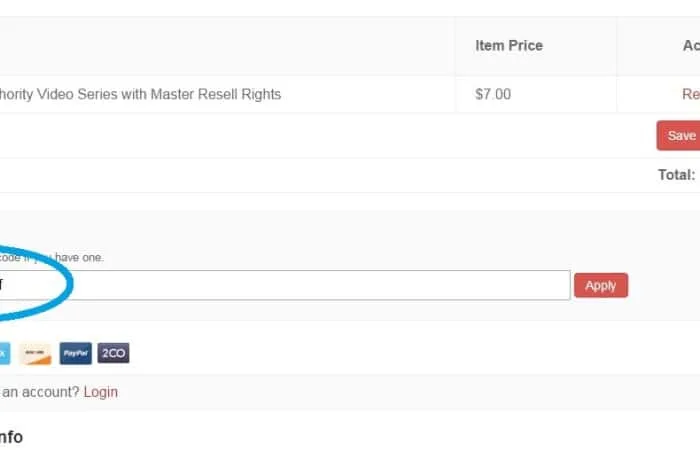Click the Total label
The image size is (700, 450).
[677, 175]
